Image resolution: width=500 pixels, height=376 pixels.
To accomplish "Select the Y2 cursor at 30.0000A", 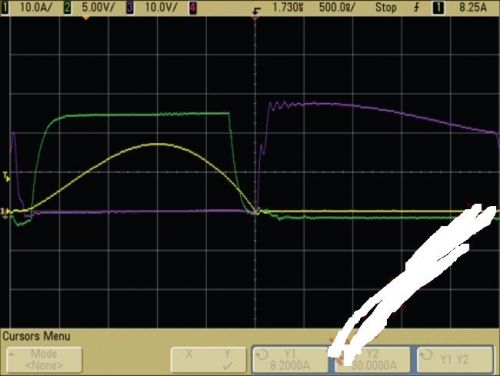I will pyautogui.click(x=372, y=359).
